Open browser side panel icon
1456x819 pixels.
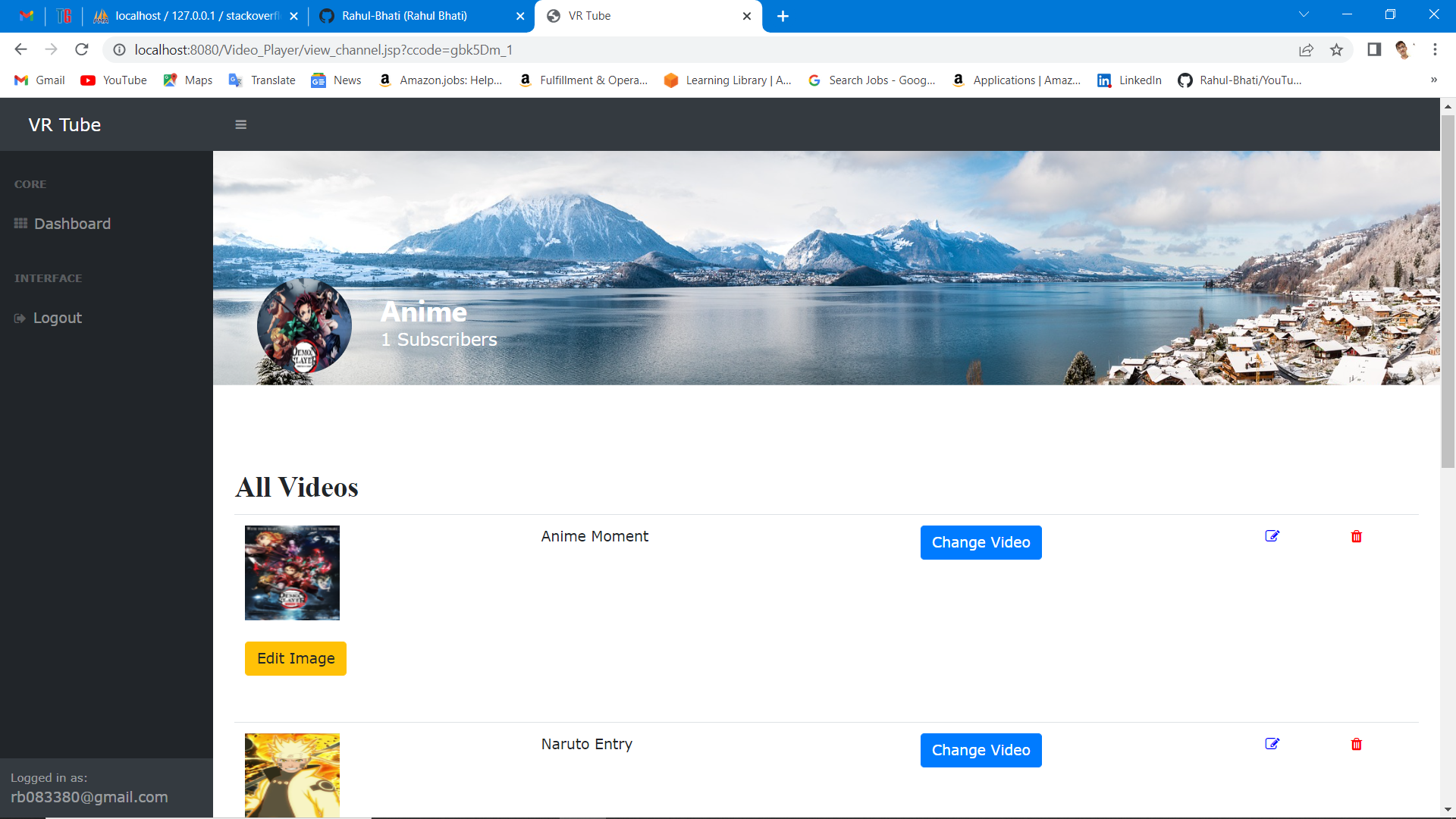tap(1374, 50)
